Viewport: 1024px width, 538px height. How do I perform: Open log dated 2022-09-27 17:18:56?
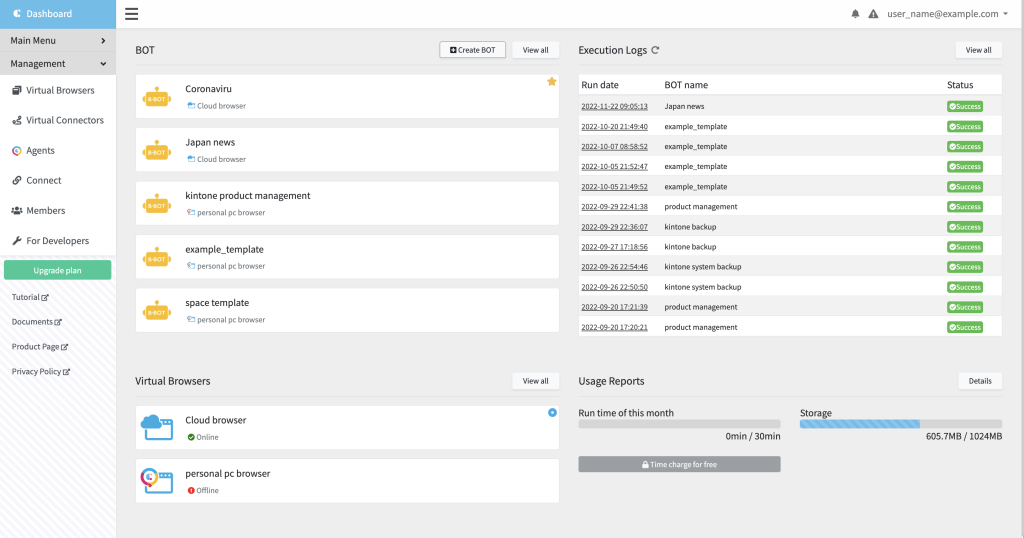click(x=615, y=247)
